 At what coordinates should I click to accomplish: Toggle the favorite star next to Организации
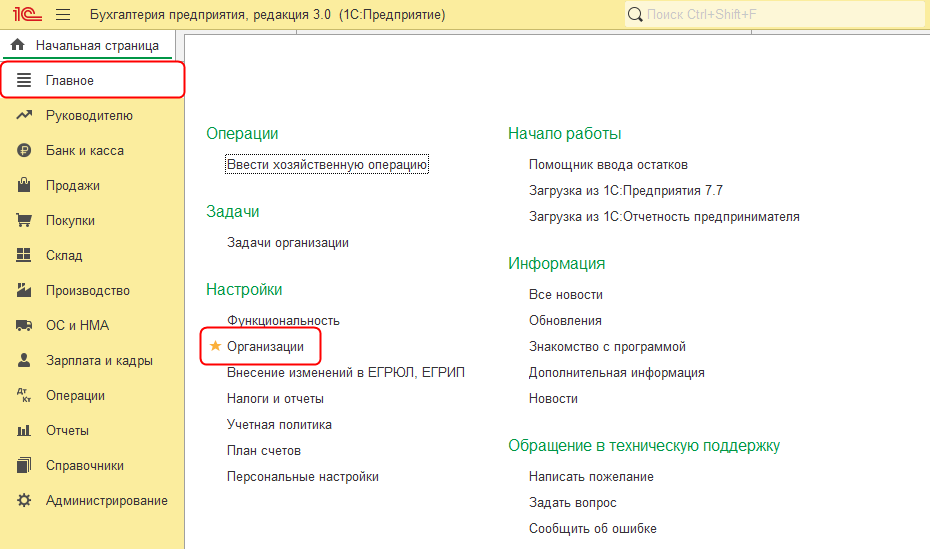[x=215, y=346]
